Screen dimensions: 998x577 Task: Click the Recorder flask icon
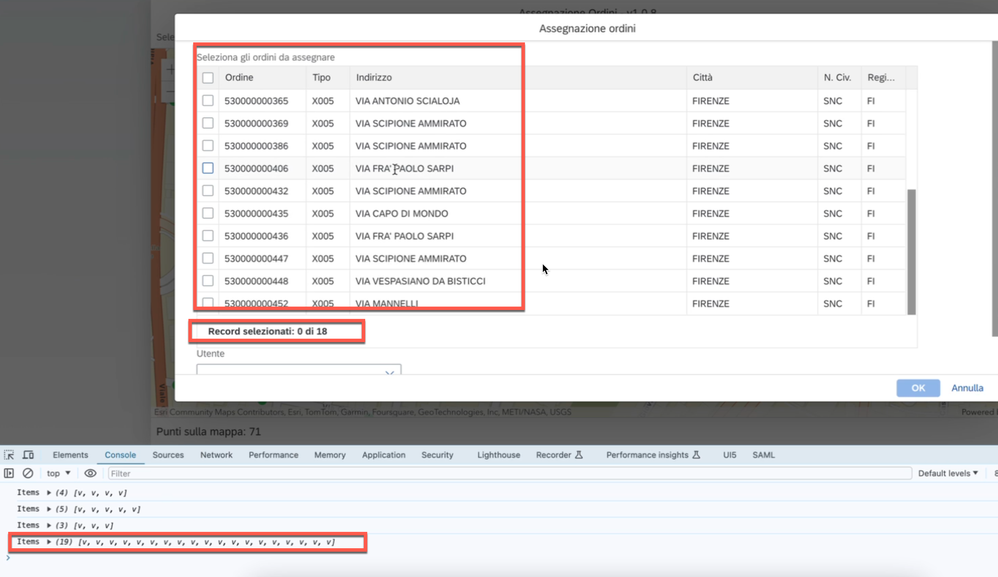(x=579, y=455)
